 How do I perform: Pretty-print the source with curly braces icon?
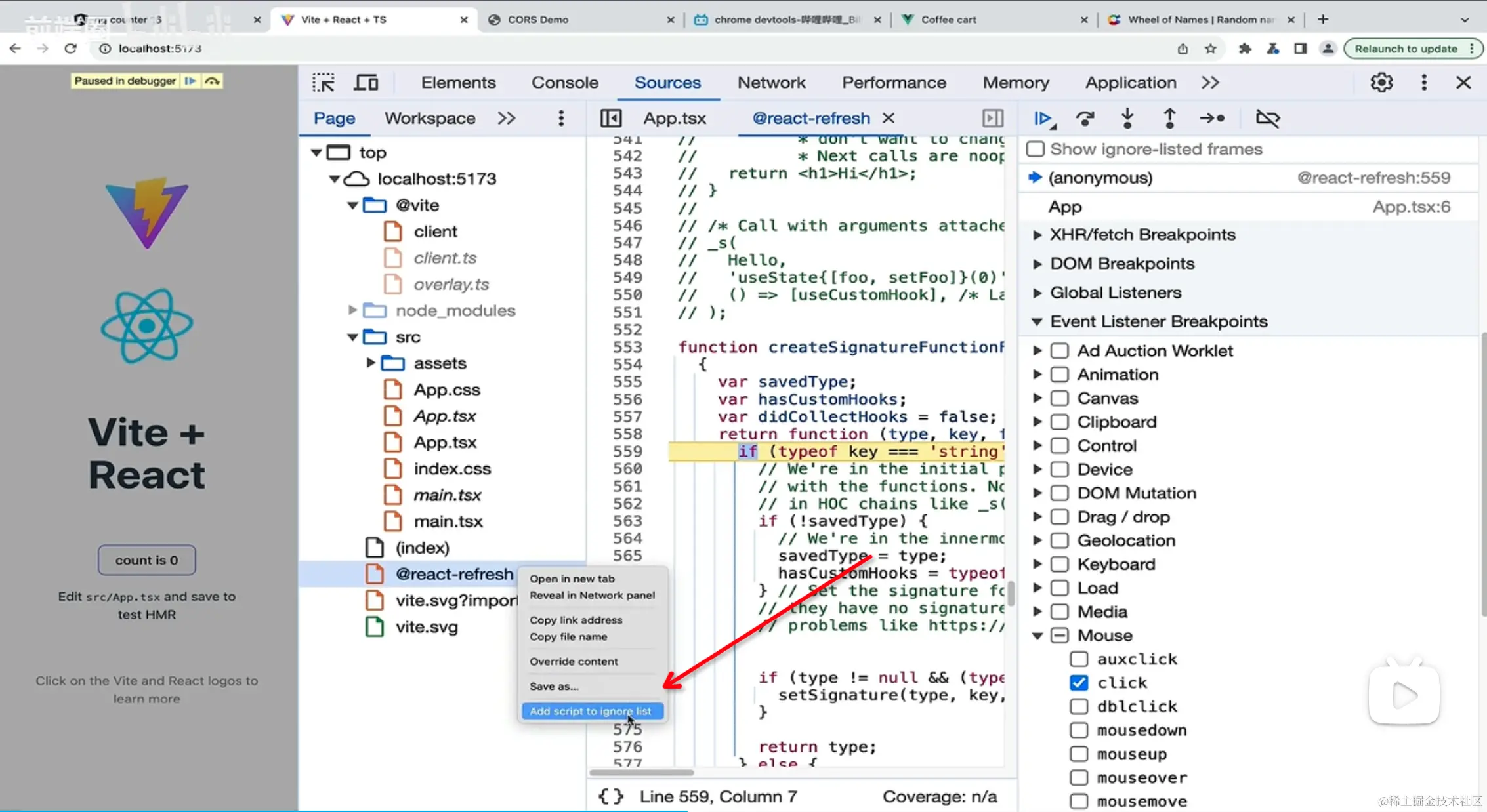[611, 796]
